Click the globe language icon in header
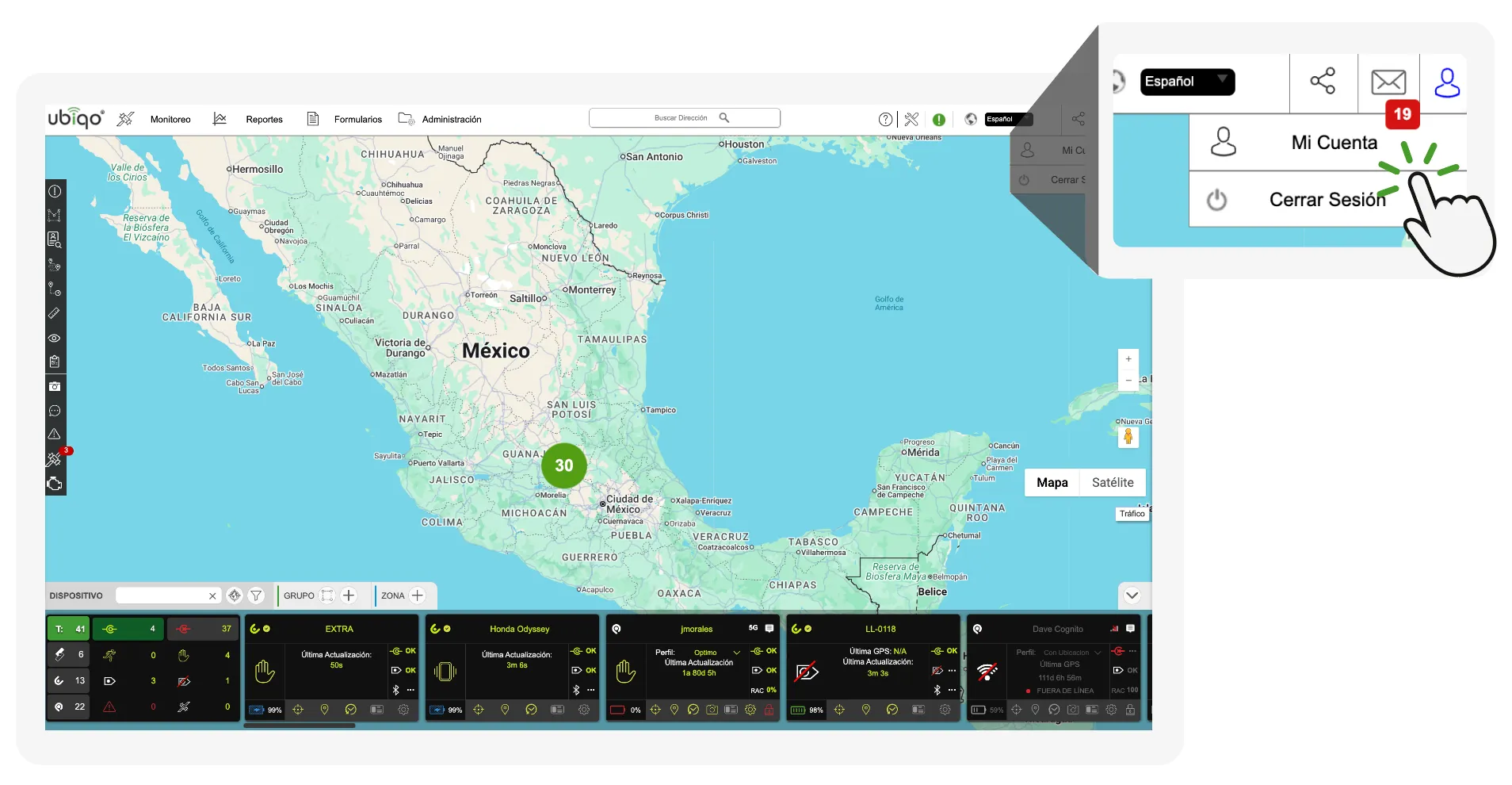 (x=971, y=119)
